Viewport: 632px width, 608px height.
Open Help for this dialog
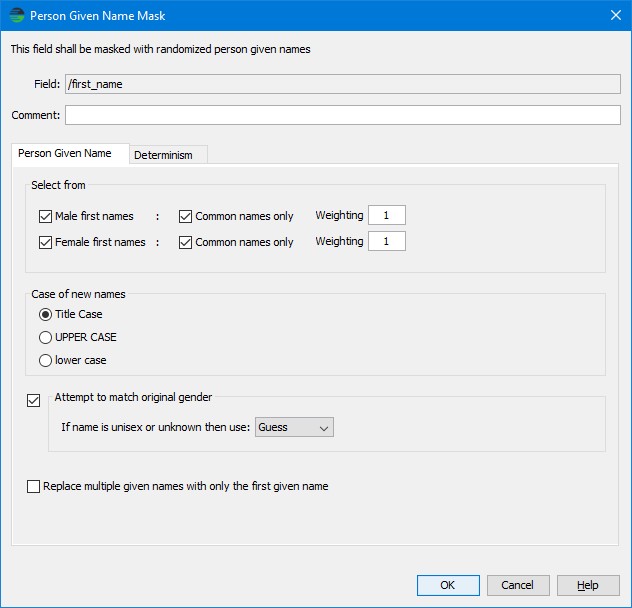pos(588,585)
